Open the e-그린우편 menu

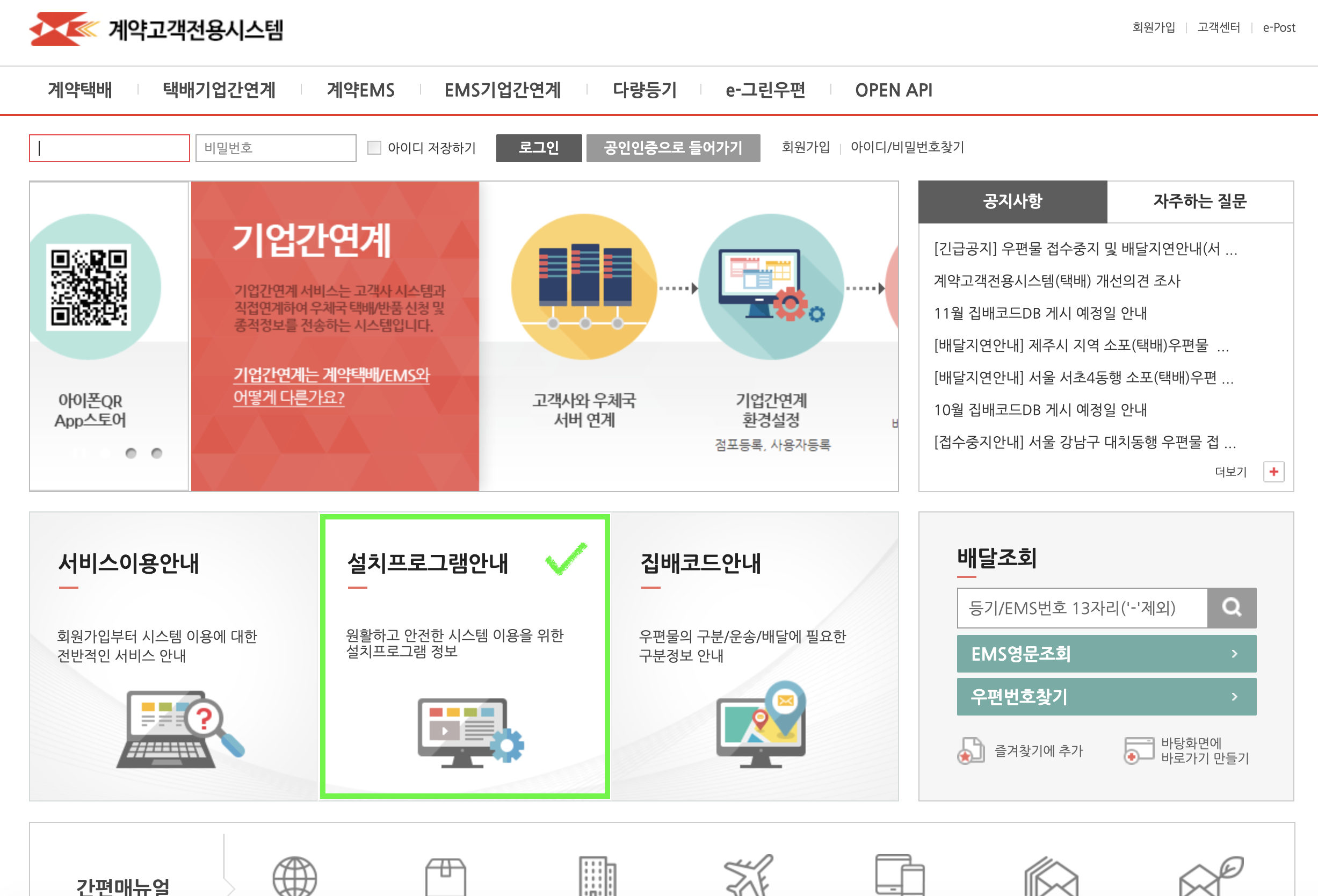pyautogui.click(x=766, y=90)
